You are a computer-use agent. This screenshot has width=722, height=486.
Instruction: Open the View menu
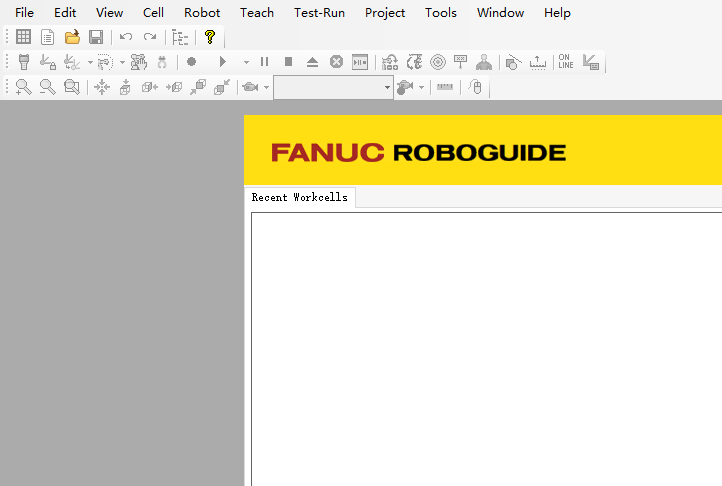coord(110,13)
